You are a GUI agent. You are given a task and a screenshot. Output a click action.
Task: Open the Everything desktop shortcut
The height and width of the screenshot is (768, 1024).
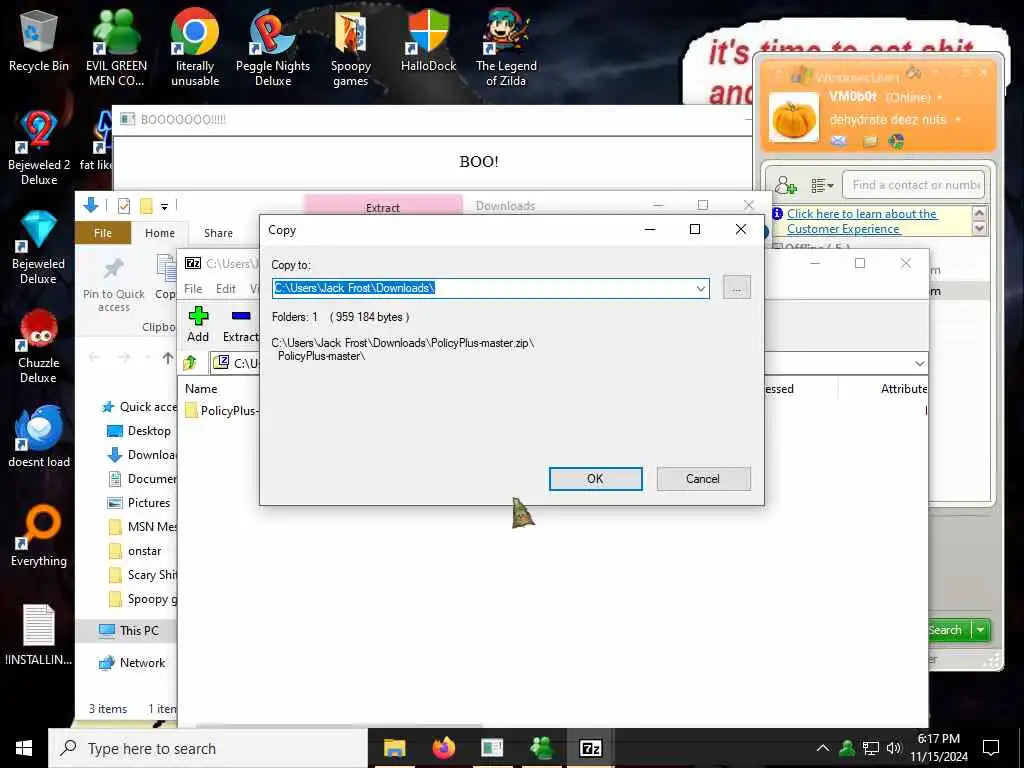(39, 536)
